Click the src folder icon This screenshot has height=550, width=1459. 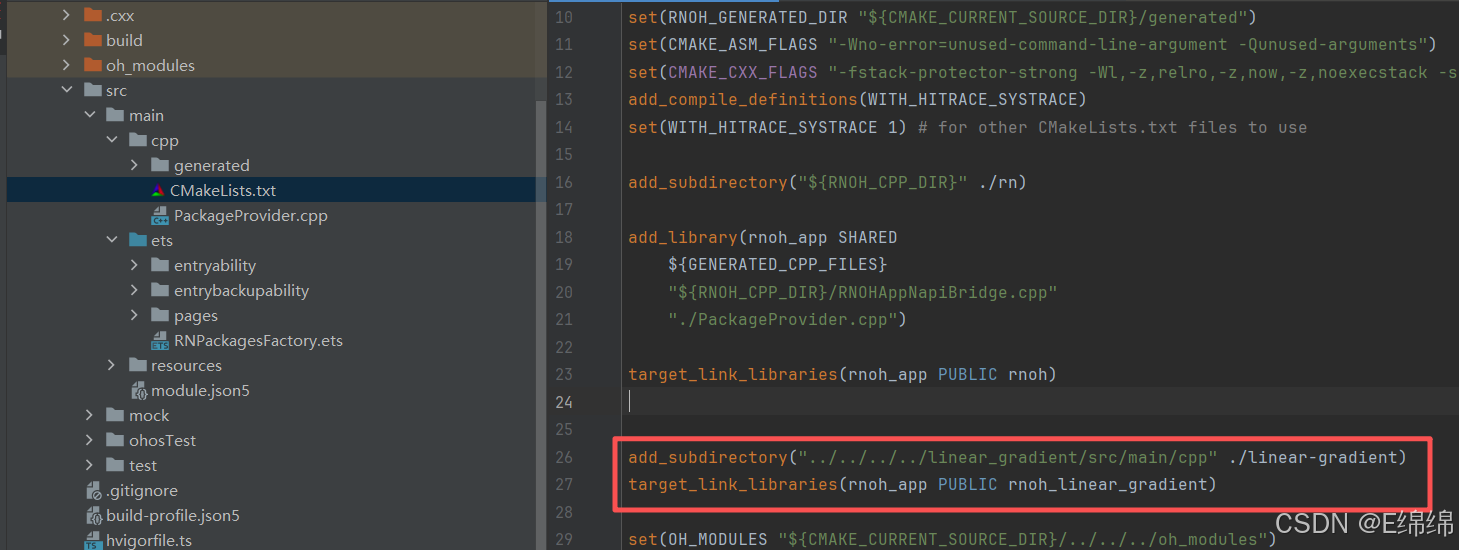pyautogui.click(x=92, y=90)
